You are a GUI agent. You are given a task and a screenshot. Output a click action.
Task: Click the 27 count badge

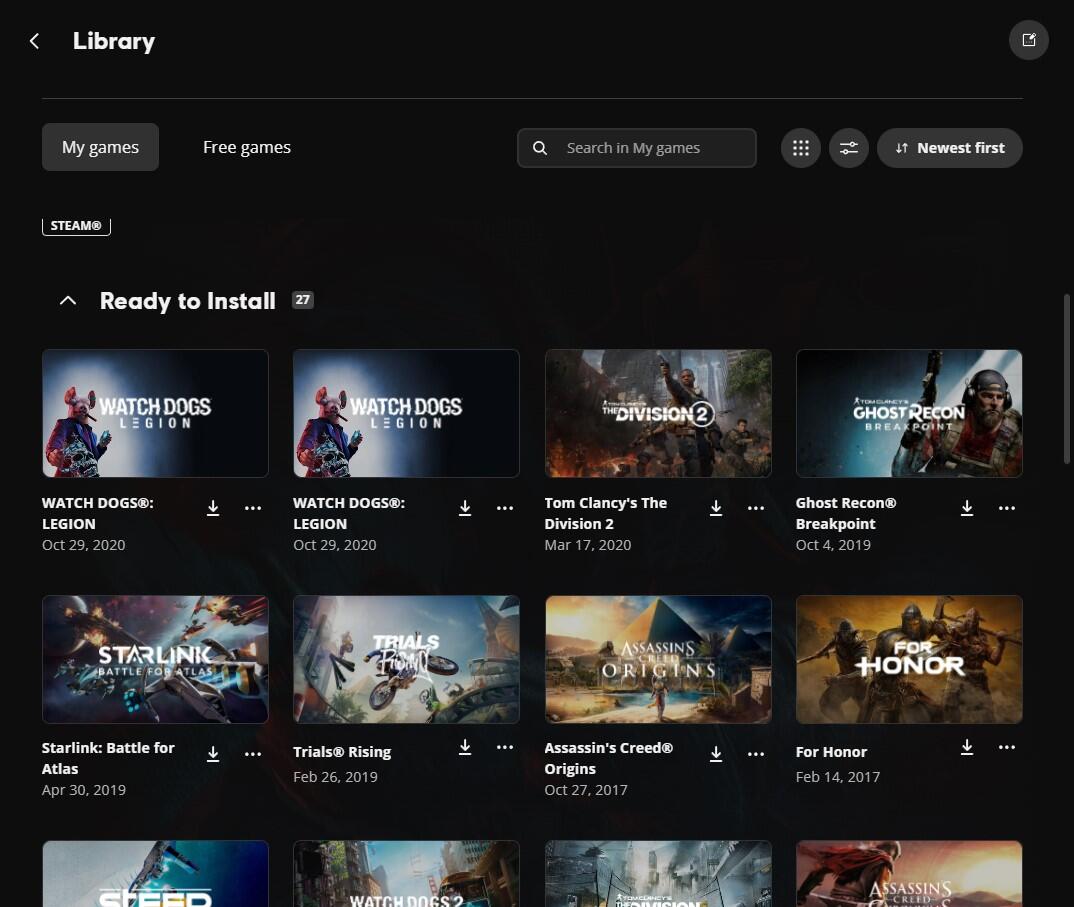pos(303,299)
